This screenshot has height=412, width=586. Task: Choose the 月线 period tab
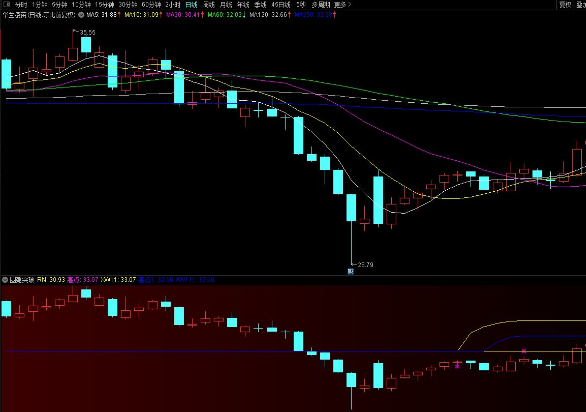pos(226,4)
